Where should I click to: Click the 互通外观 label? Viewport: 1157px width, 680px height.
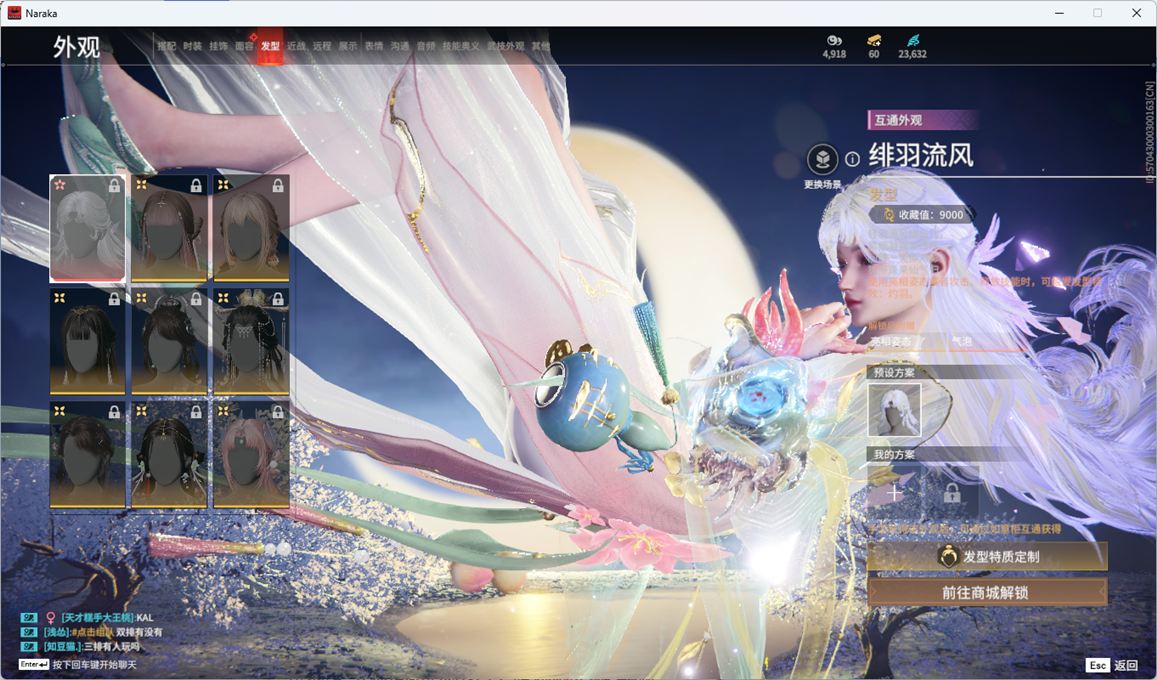click(x=898, y=119)
